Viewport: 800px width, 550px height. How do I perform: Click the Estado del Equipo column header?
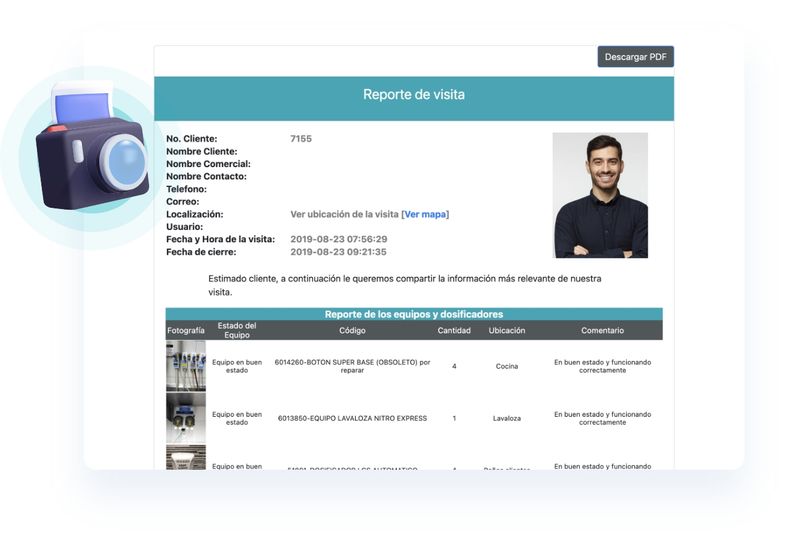(x=237, y=330)
